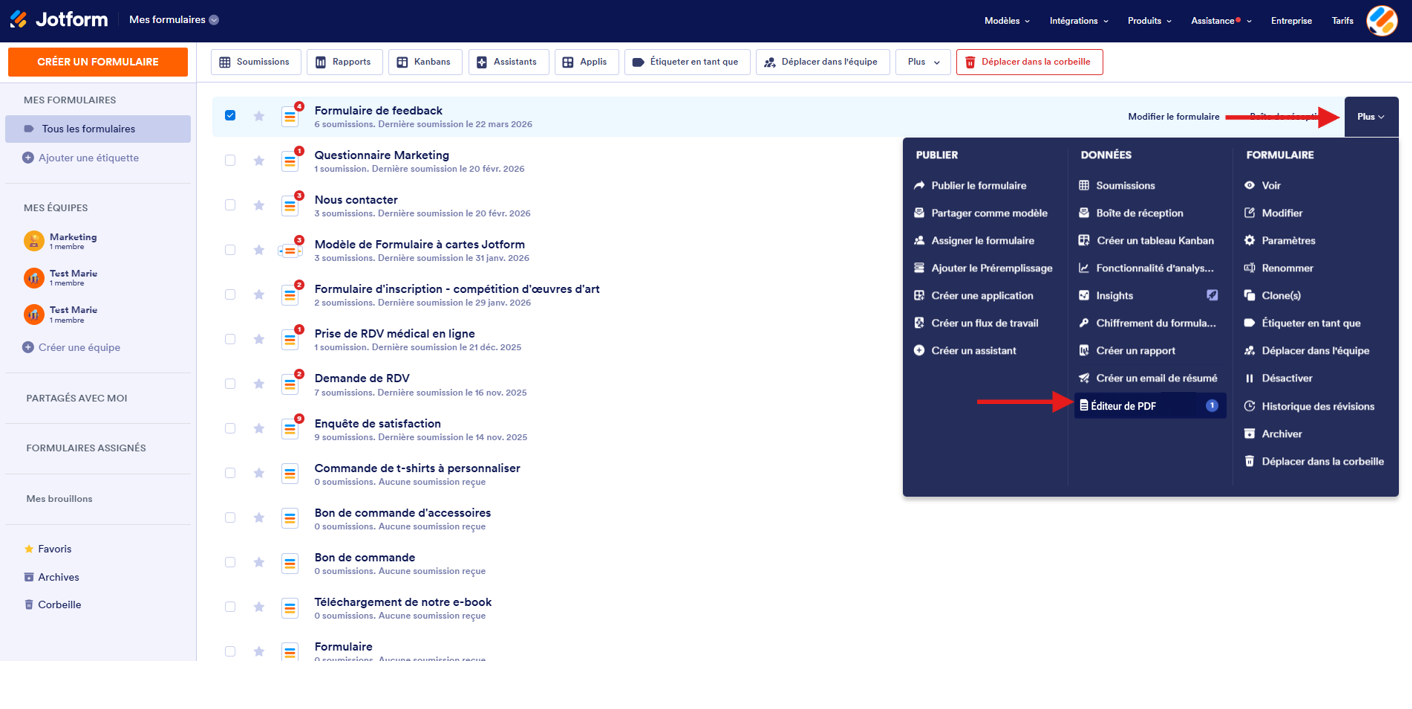Viewport: 1412px width, 709px height.
Task: Open Soumissions from the toolbar
Action: pyautogui.click(x=255, y=61)
